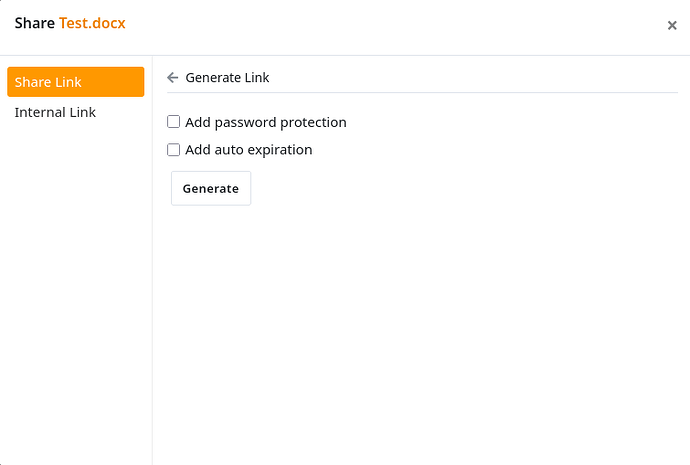Switch to the Internal Link tab
Image resolution: width=690 pixels, height=465 pixels.
55,112
